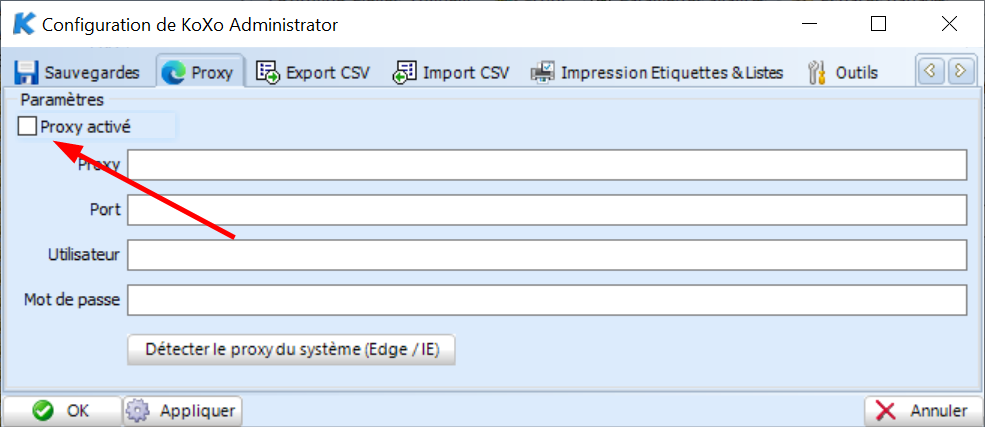Open the Impression Etiquettes & Listes tab

click(657, 73)
